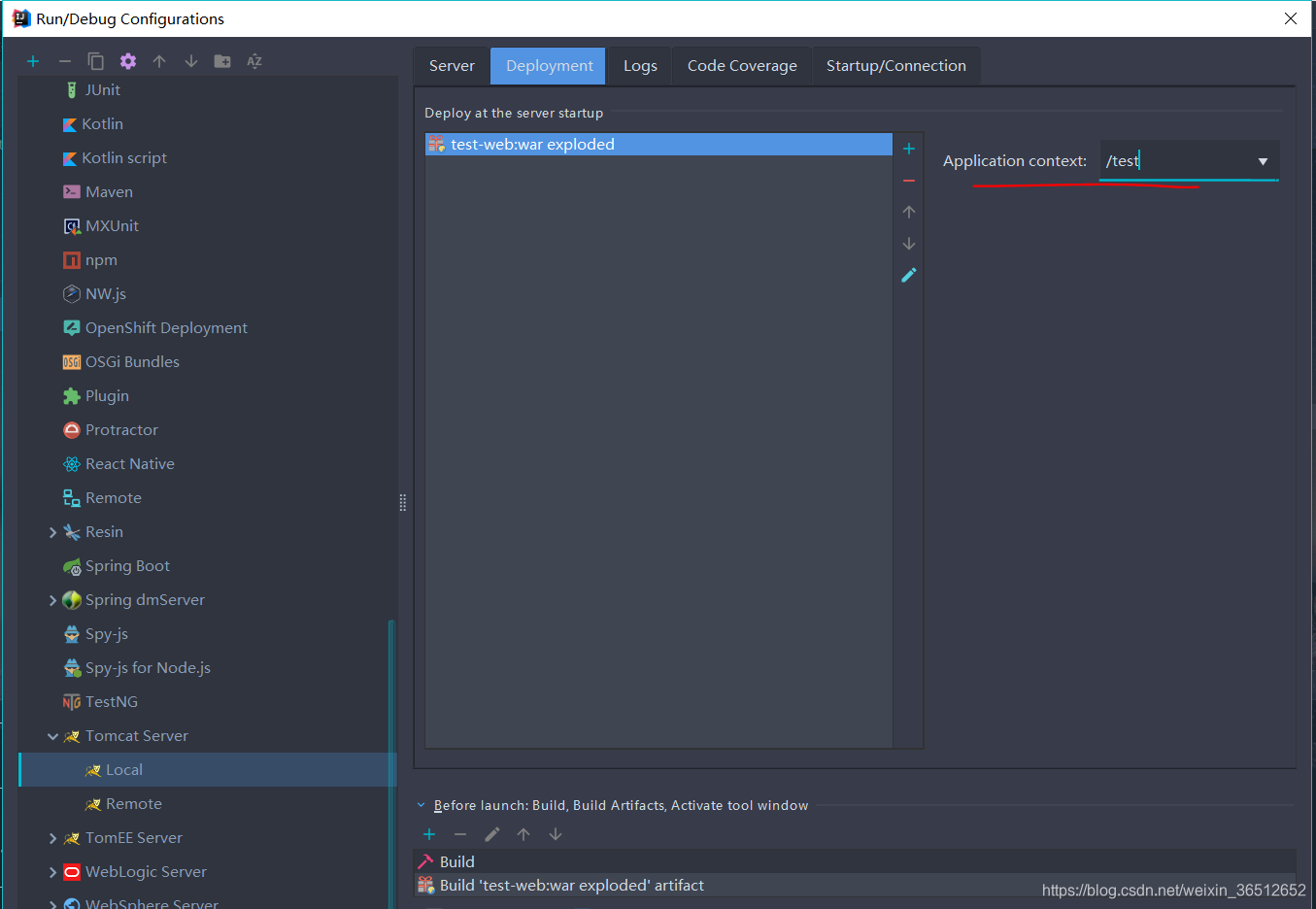The image size is (1316, 909).
Task: Select Build 'test-web:war exploded' artifact task
Action: pyautogui.click(x=855, y=886)
